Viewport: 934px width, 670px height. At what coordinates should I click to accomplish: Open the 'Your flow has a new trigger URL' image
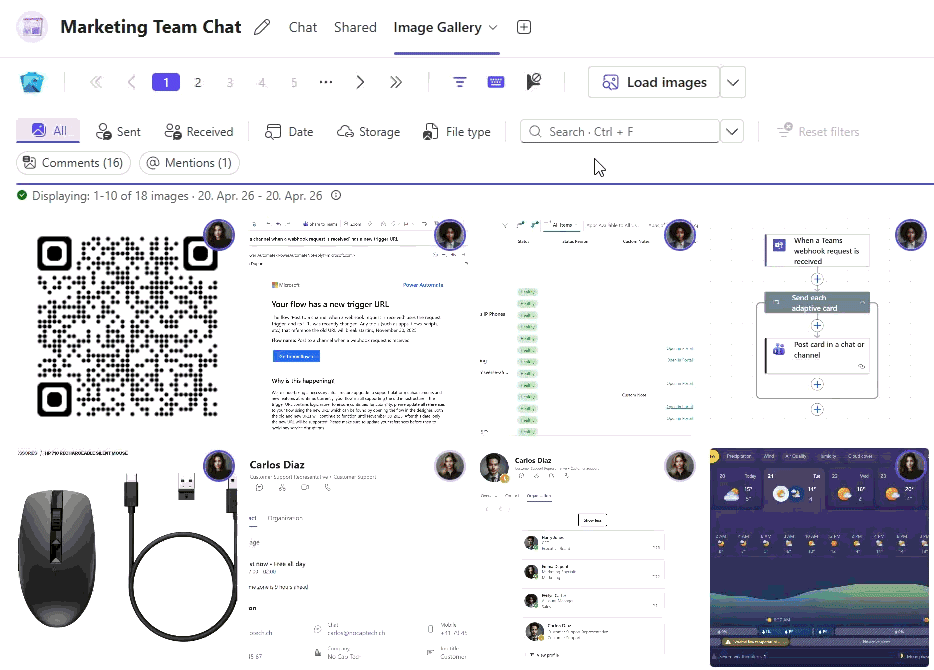357,326
